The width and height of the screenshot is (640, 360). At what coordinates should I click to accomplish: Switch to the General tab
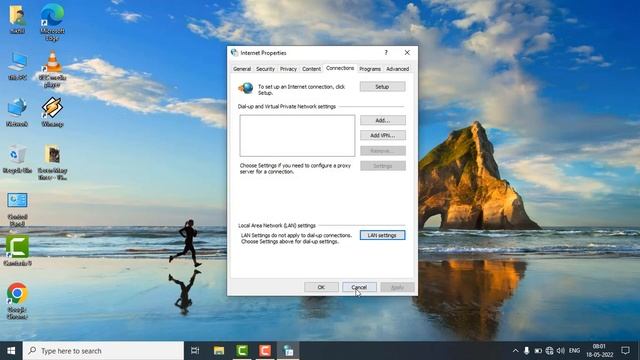[242, 69]
